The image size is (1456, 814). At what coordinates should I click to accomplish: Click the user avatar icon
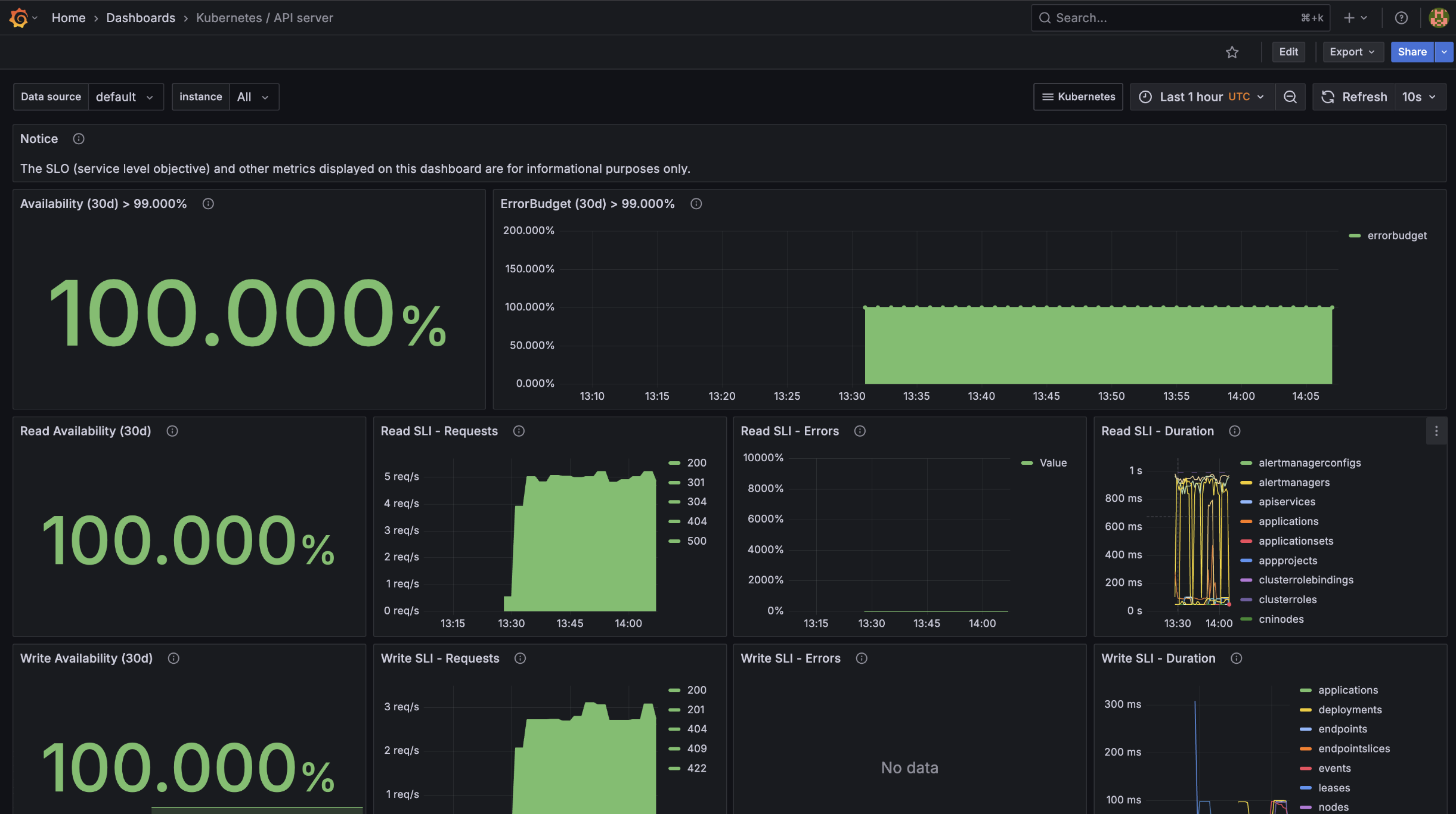coord(1438,18)
